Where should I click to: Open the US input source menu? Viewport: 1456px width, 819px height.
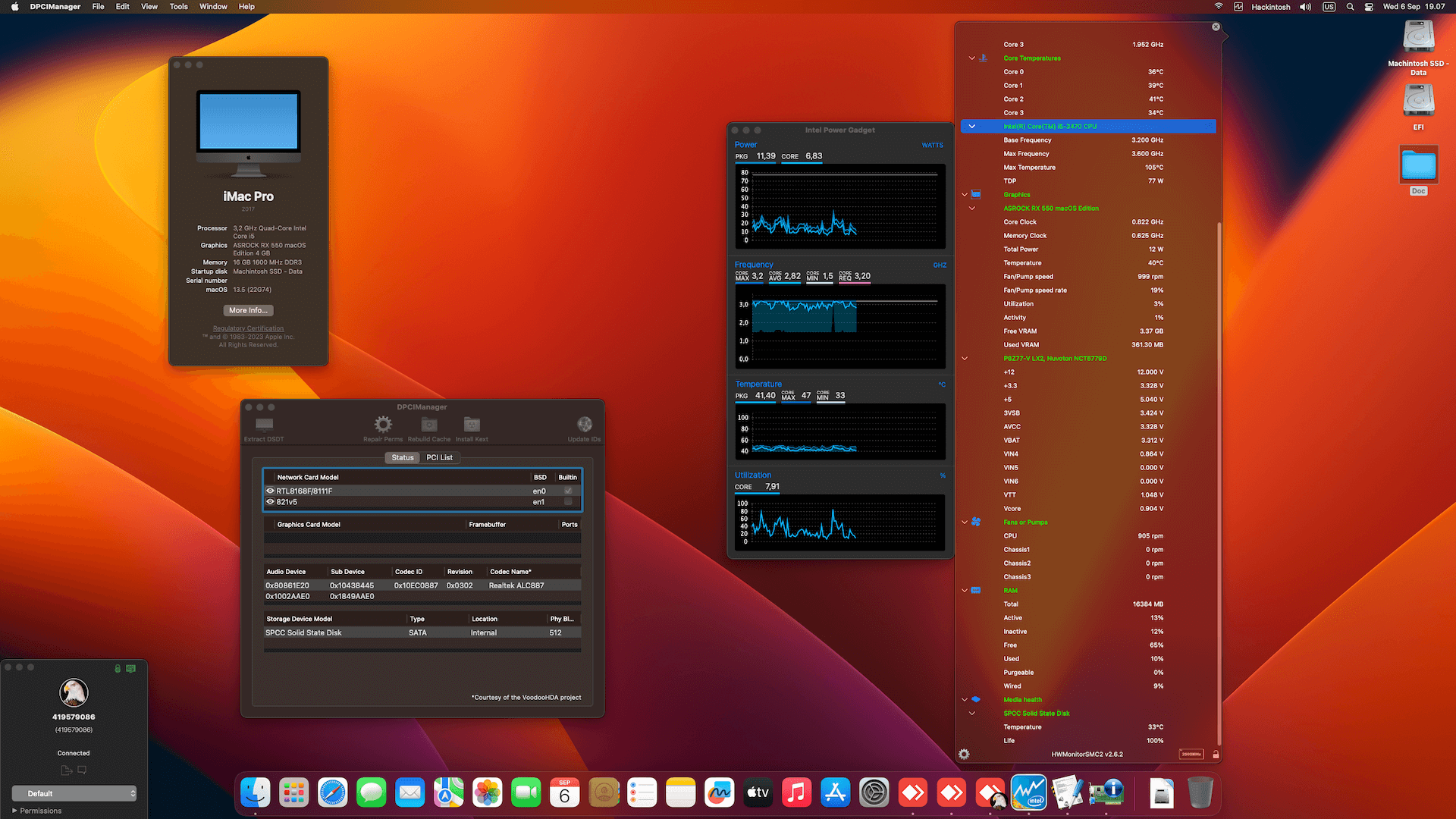tap(1329, 7)
